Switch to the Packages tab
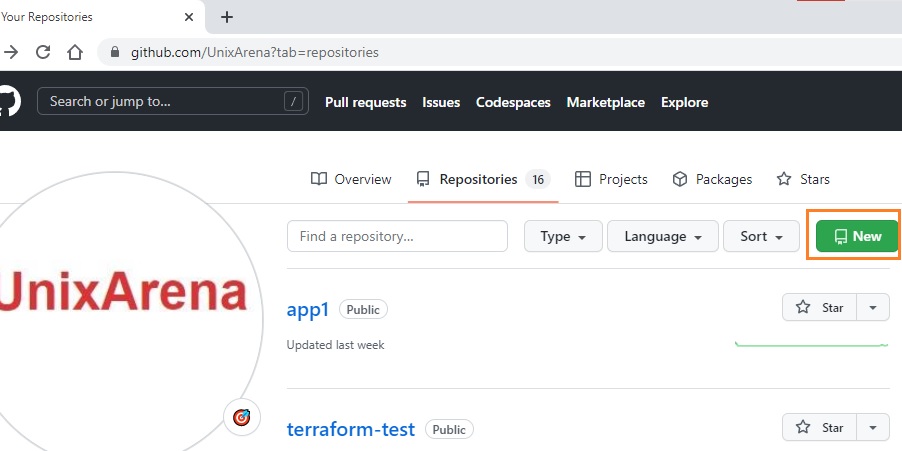This screenshot has width=902, height=451. point(712,179)
